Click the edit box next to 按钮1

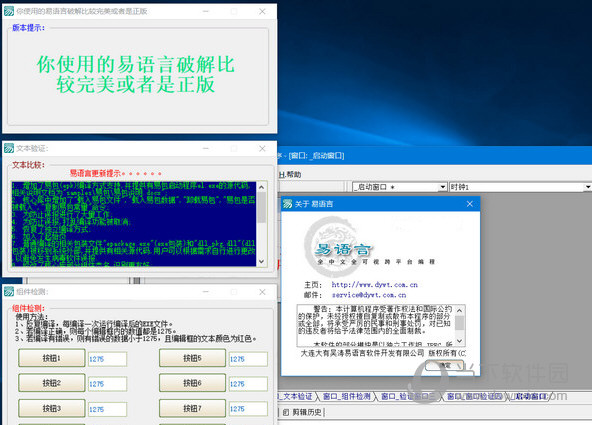108,359
